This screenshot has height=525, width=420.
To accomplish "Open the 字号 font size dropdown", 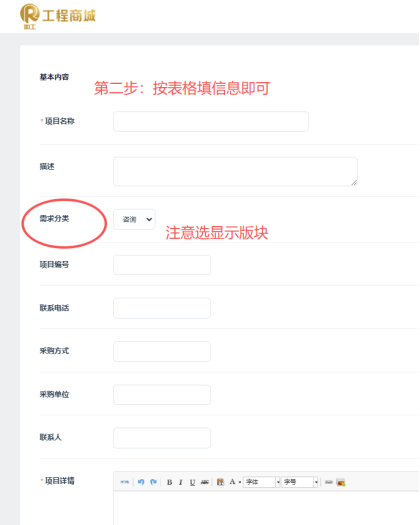I will pyautogui.click(x=299, y=482).
